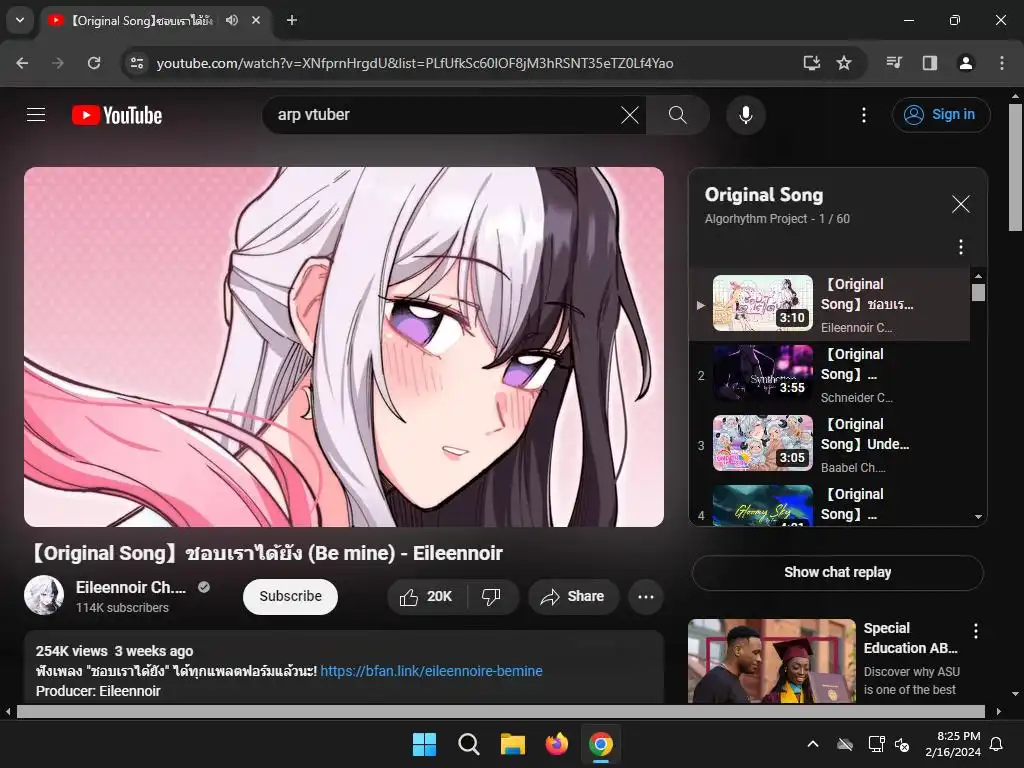Open the Gloomy Sky playlist video
The height and width of the screenshot is (768, 1024).
tap(829, 505)
